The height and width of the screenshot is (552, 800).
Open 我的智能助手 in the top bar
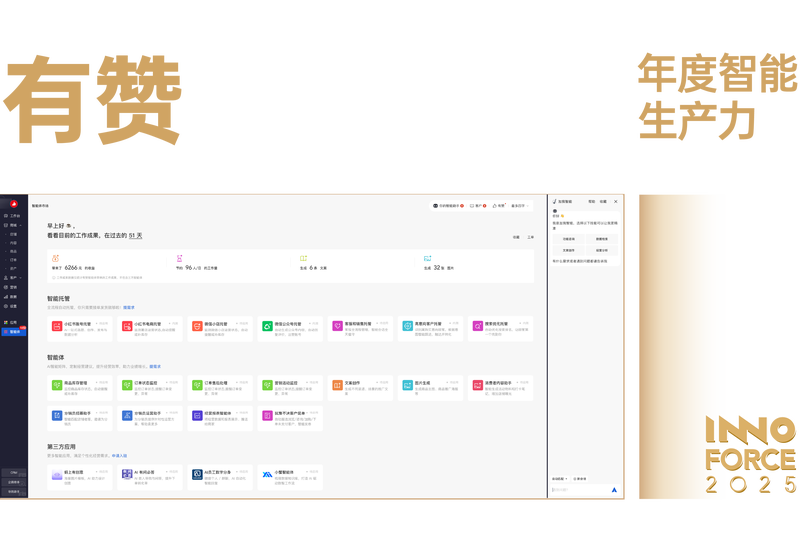pyautogui.click(x=448, y=206)
